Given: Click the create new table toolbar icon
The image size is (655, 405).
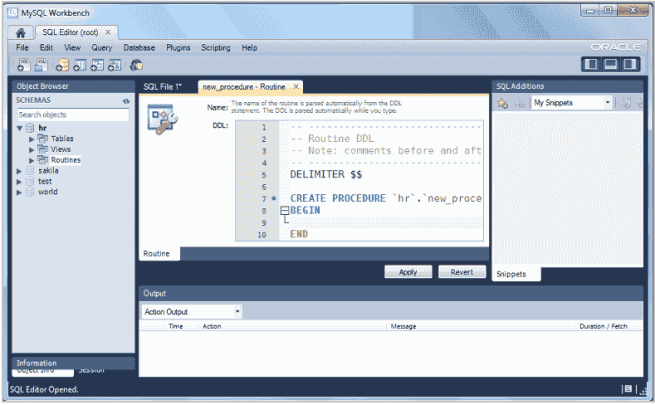Looking at the screenshot, I should (79, 65).
